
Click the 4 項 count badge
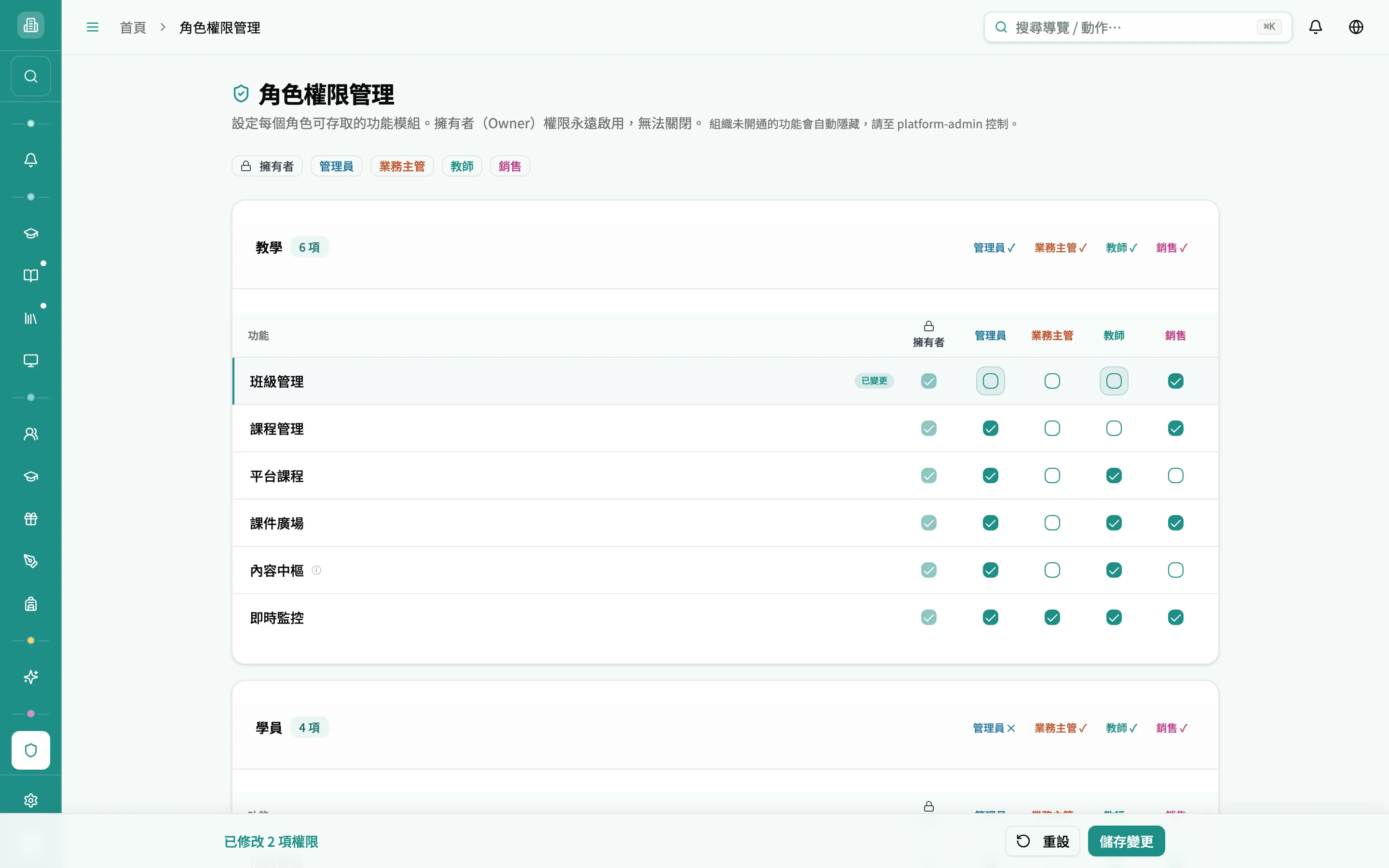click(x=309, y=728)
